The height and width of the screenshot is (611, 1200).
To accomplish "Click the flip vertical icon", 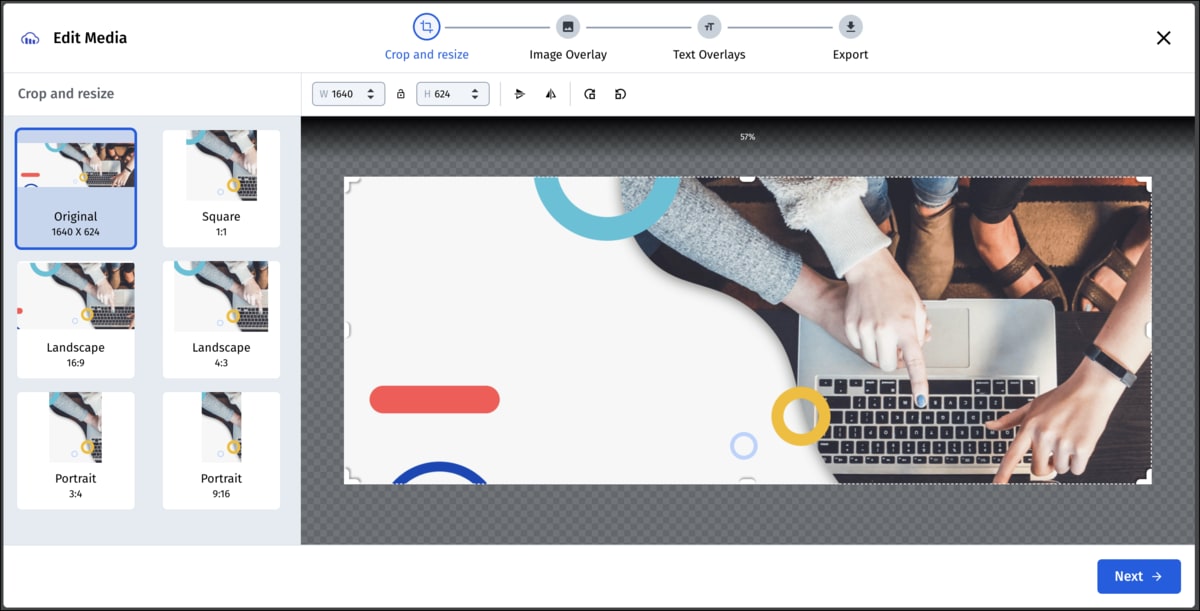I will click(x=520, y=94).
